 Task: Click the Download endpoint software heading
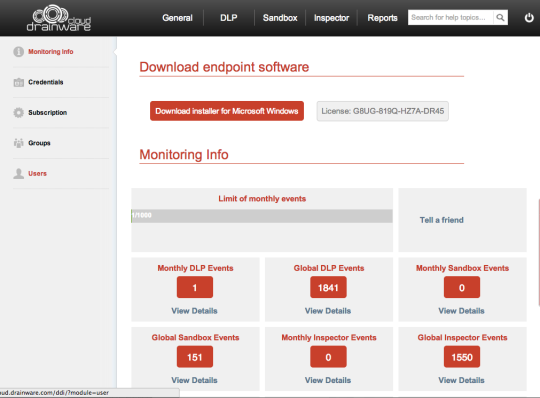224,67
